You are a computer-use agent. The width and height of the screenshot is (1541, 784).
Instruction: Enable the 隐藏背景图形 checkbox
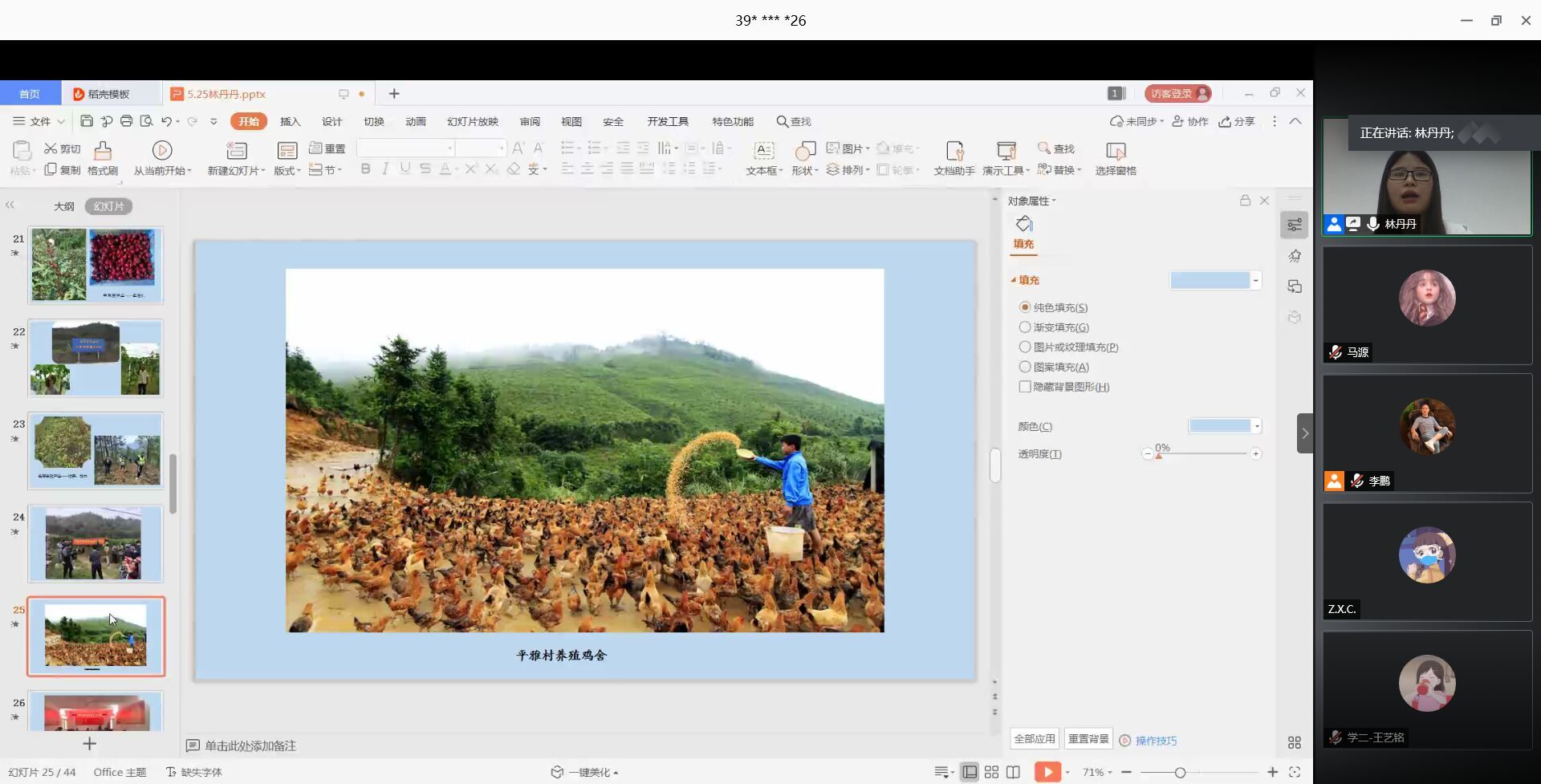coord(1025,387)
